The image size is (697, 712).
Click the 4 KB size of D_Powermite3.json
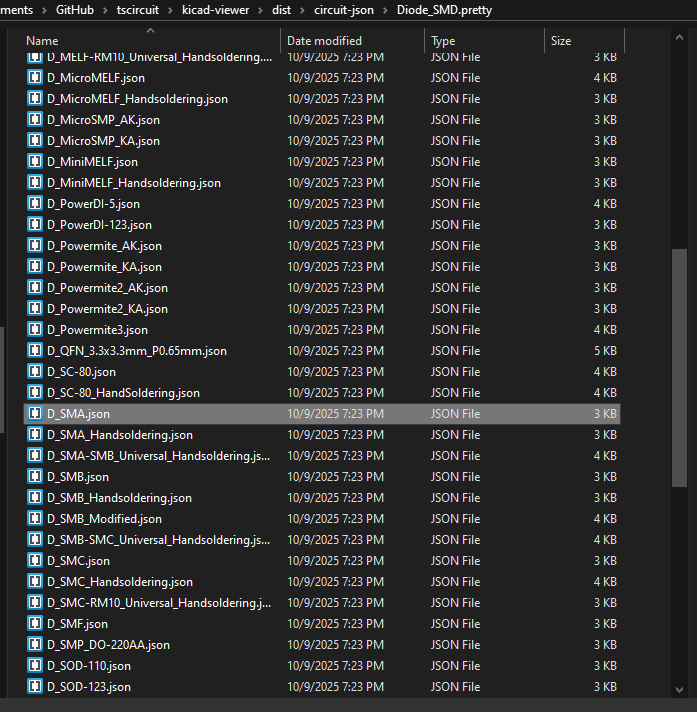pos(605,330)
